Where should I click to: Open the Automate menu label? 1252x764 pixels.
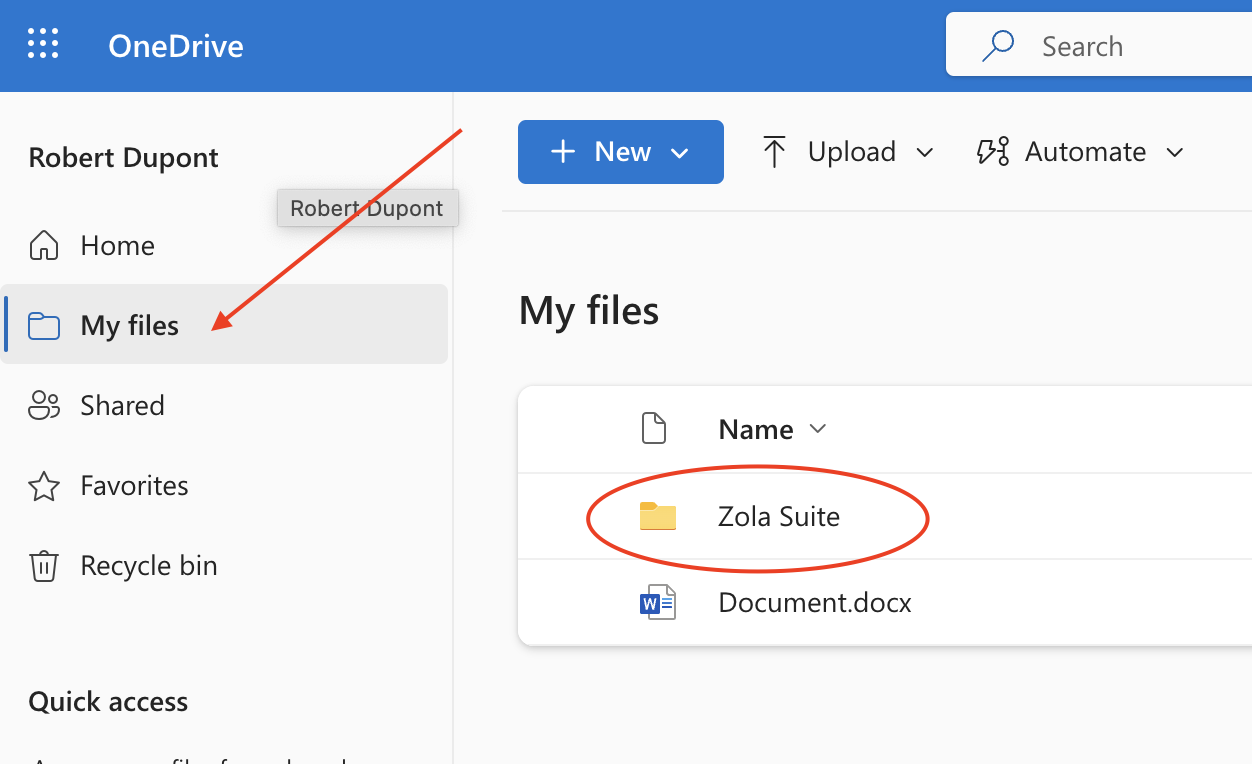1085,152
